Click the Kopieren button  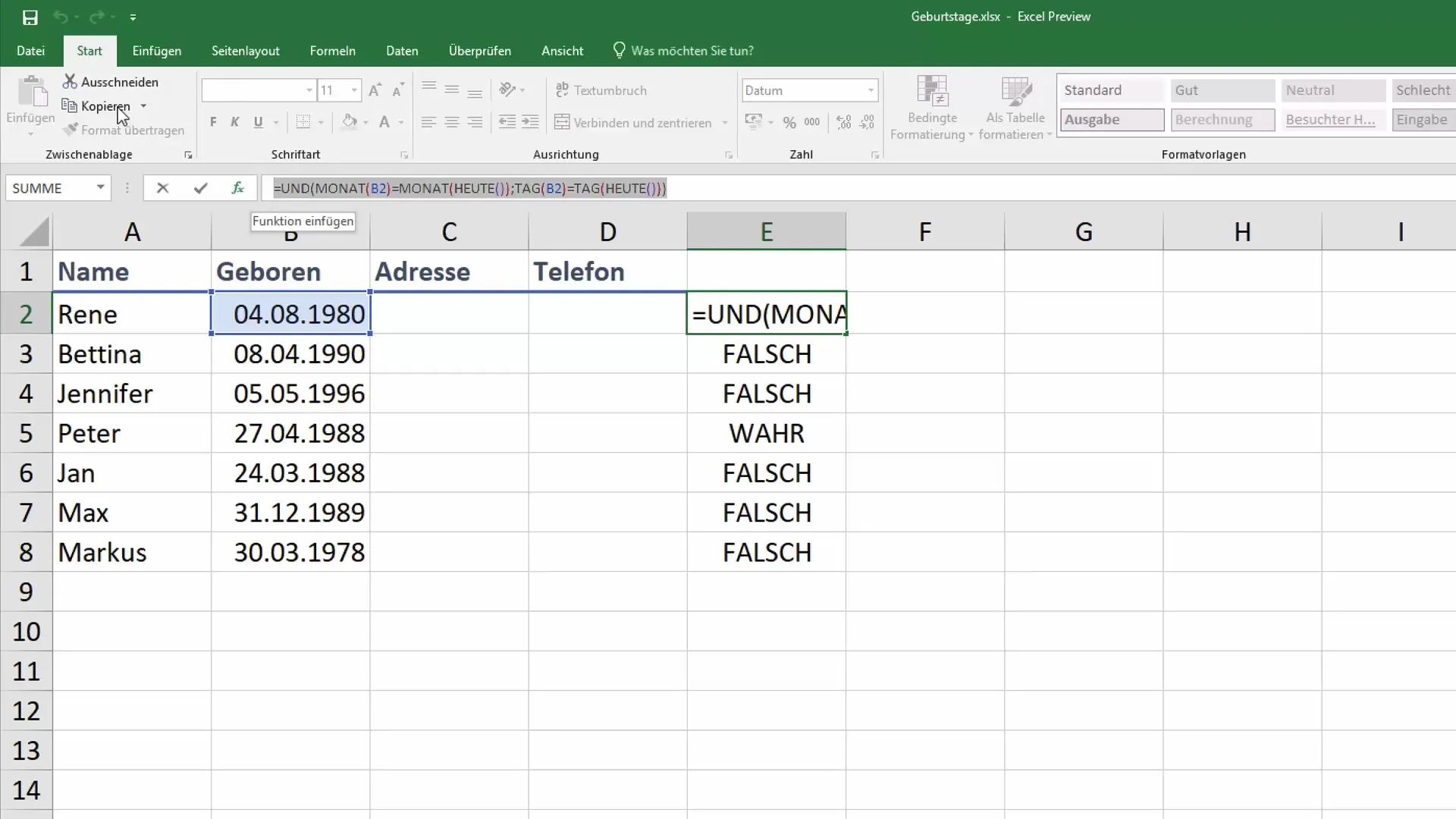click(97, 106)
